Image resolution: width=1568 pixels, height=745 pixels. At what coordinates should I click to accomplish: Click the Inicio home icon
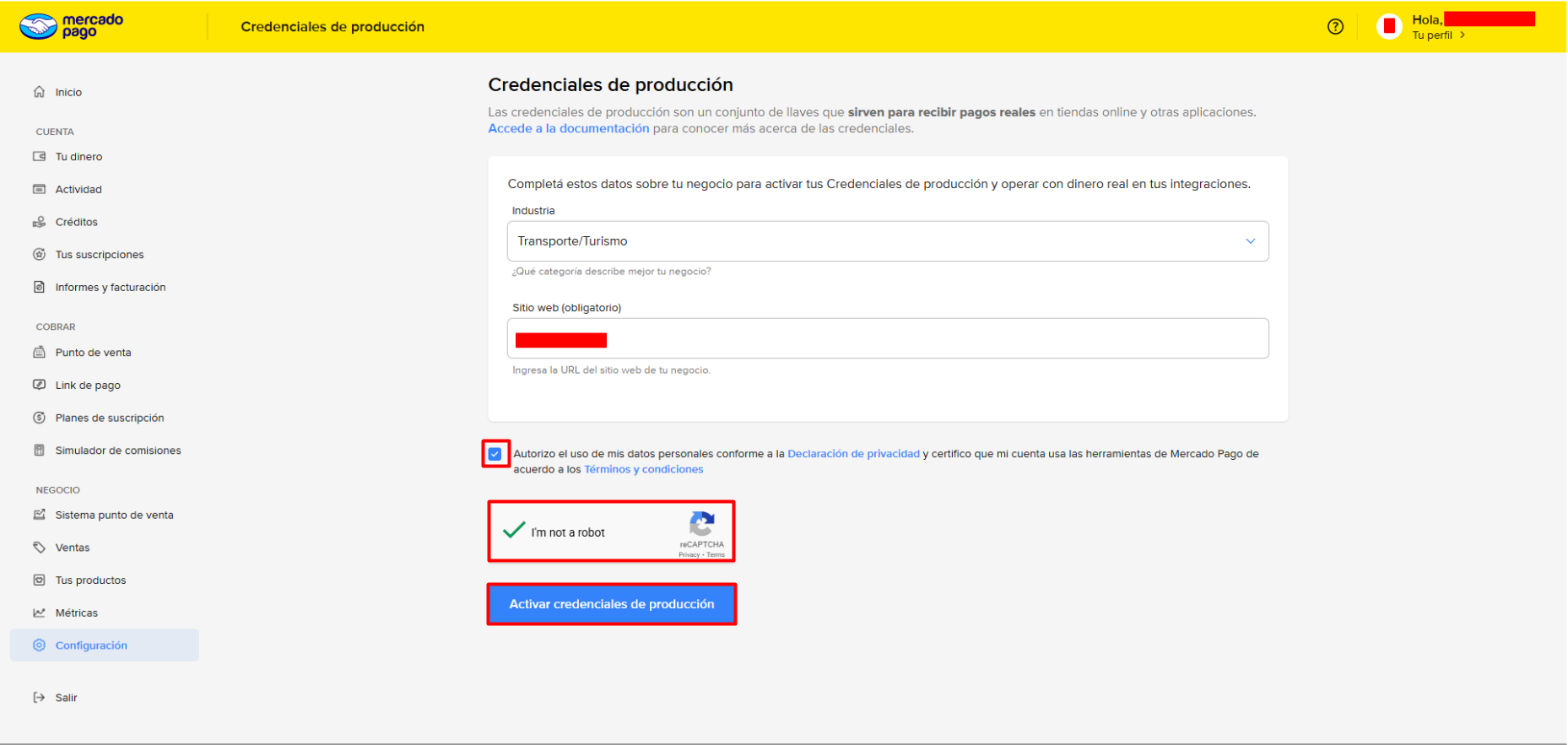coord(39,92)
